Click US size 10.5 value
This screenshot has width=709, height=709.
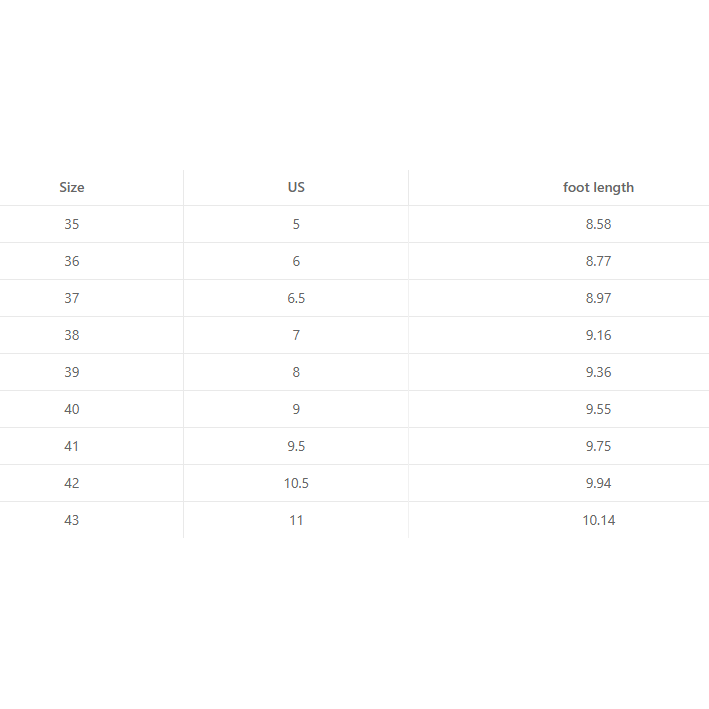296,484
